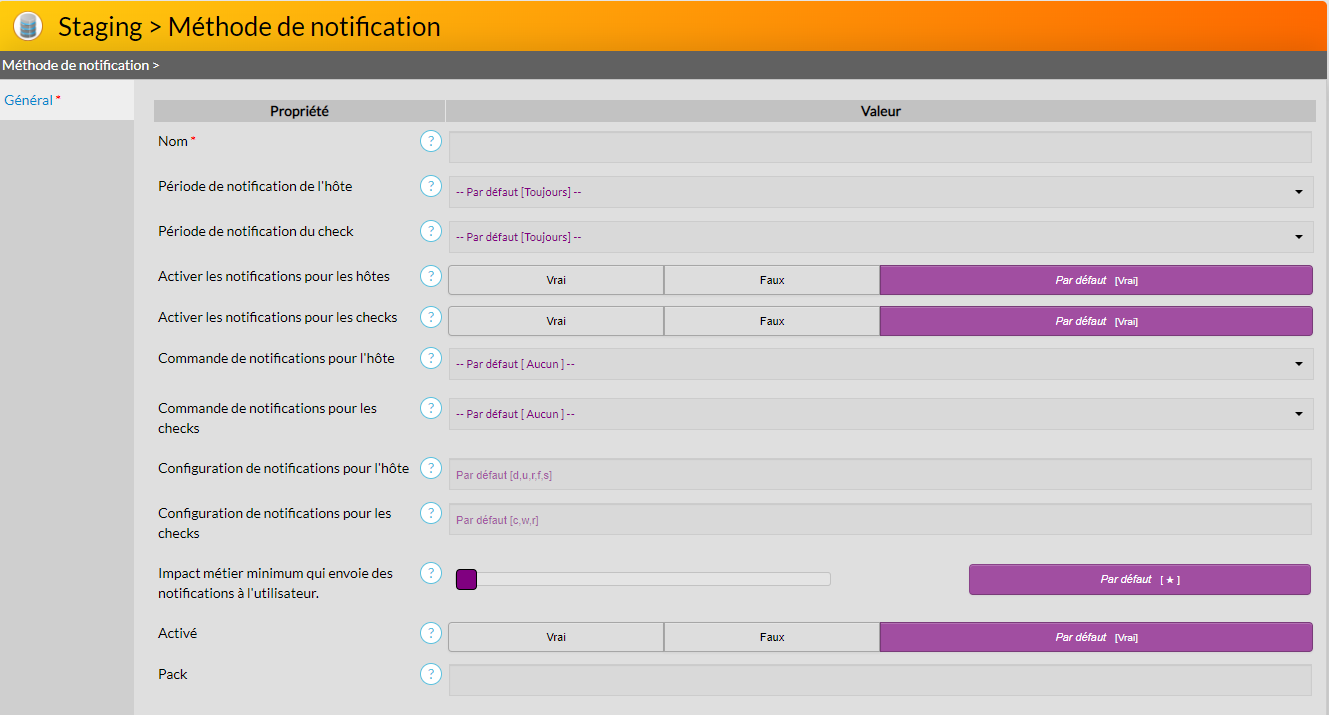
Task: Open help for Période de notification de l'hôte
Action: click(x=431, y=186)
